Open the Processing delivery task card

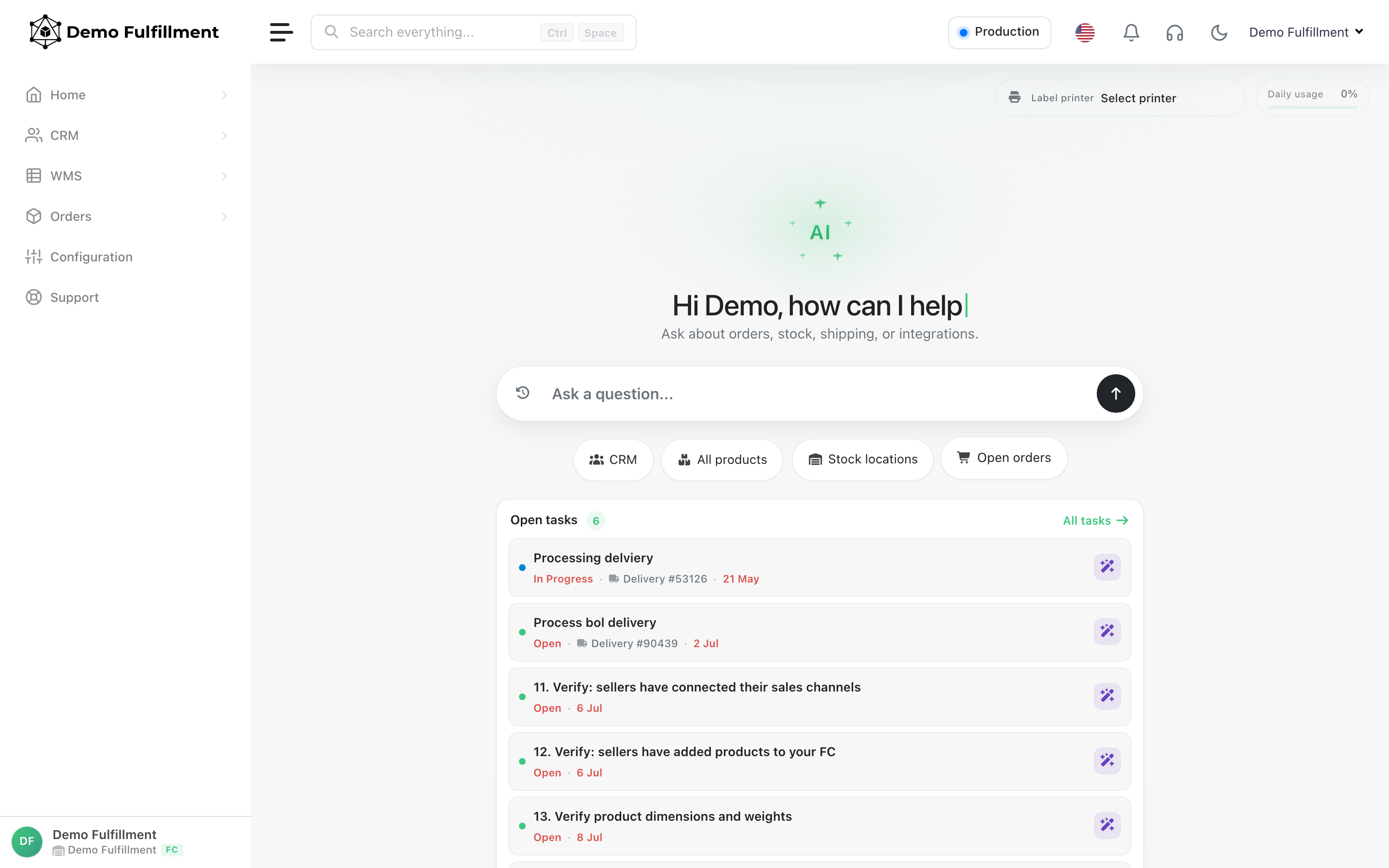pyautogui.click(x=819, y=567)
